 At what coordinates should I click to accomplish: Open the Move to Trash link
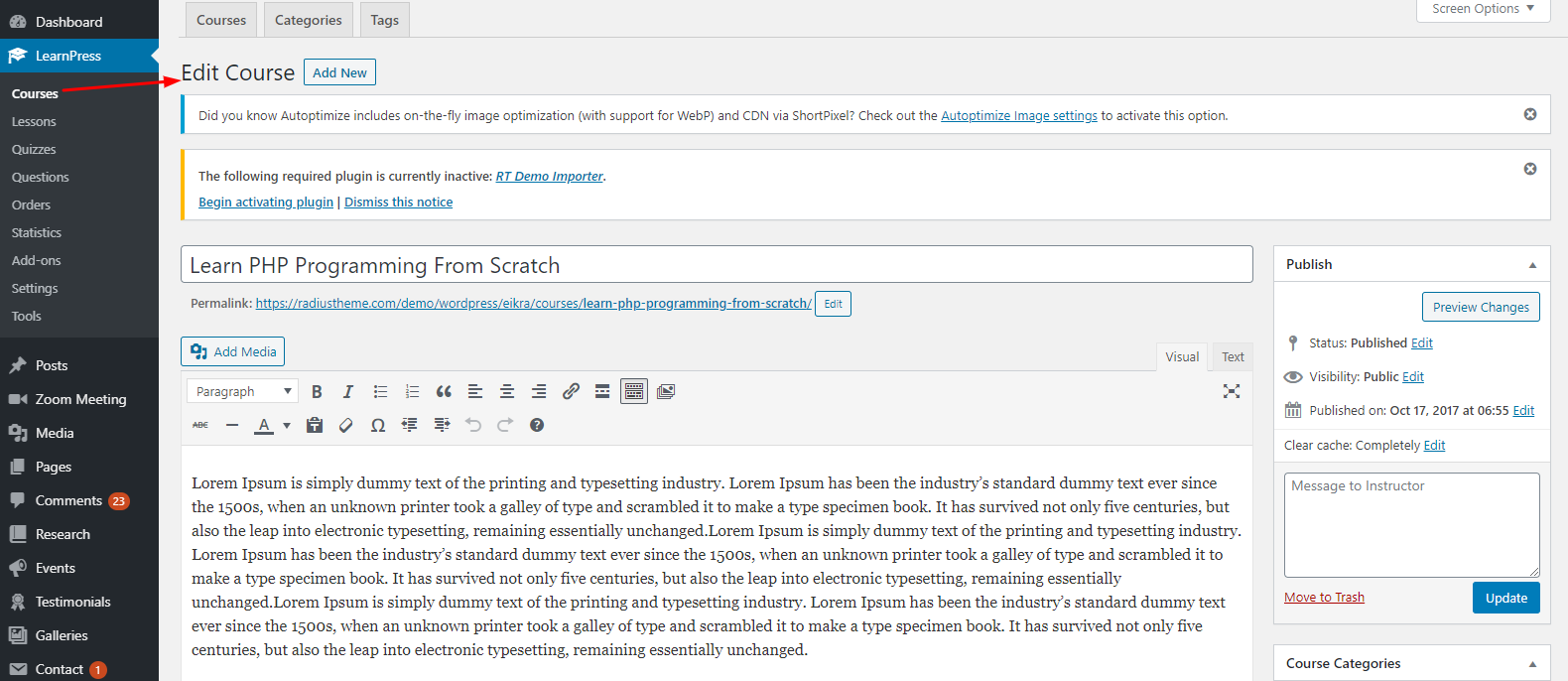click(x=1324, y=597)
